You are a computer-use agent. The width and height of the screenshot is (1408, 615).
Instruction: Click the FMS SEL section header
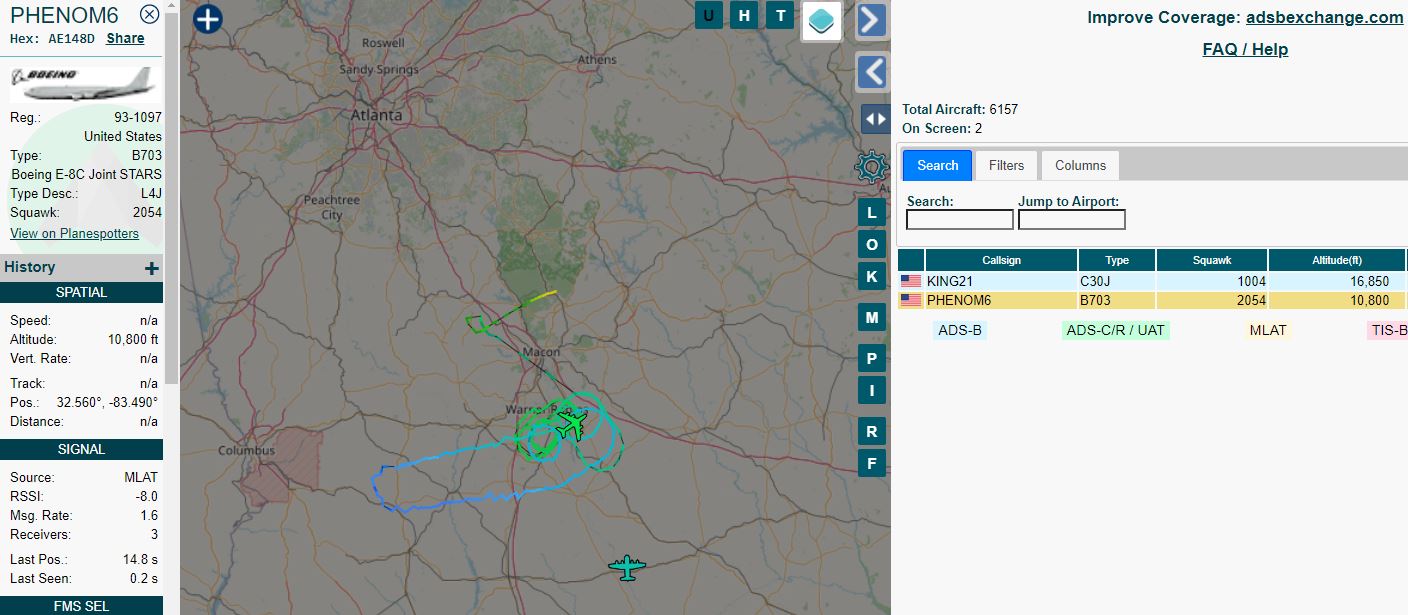(x=81, y=606)
